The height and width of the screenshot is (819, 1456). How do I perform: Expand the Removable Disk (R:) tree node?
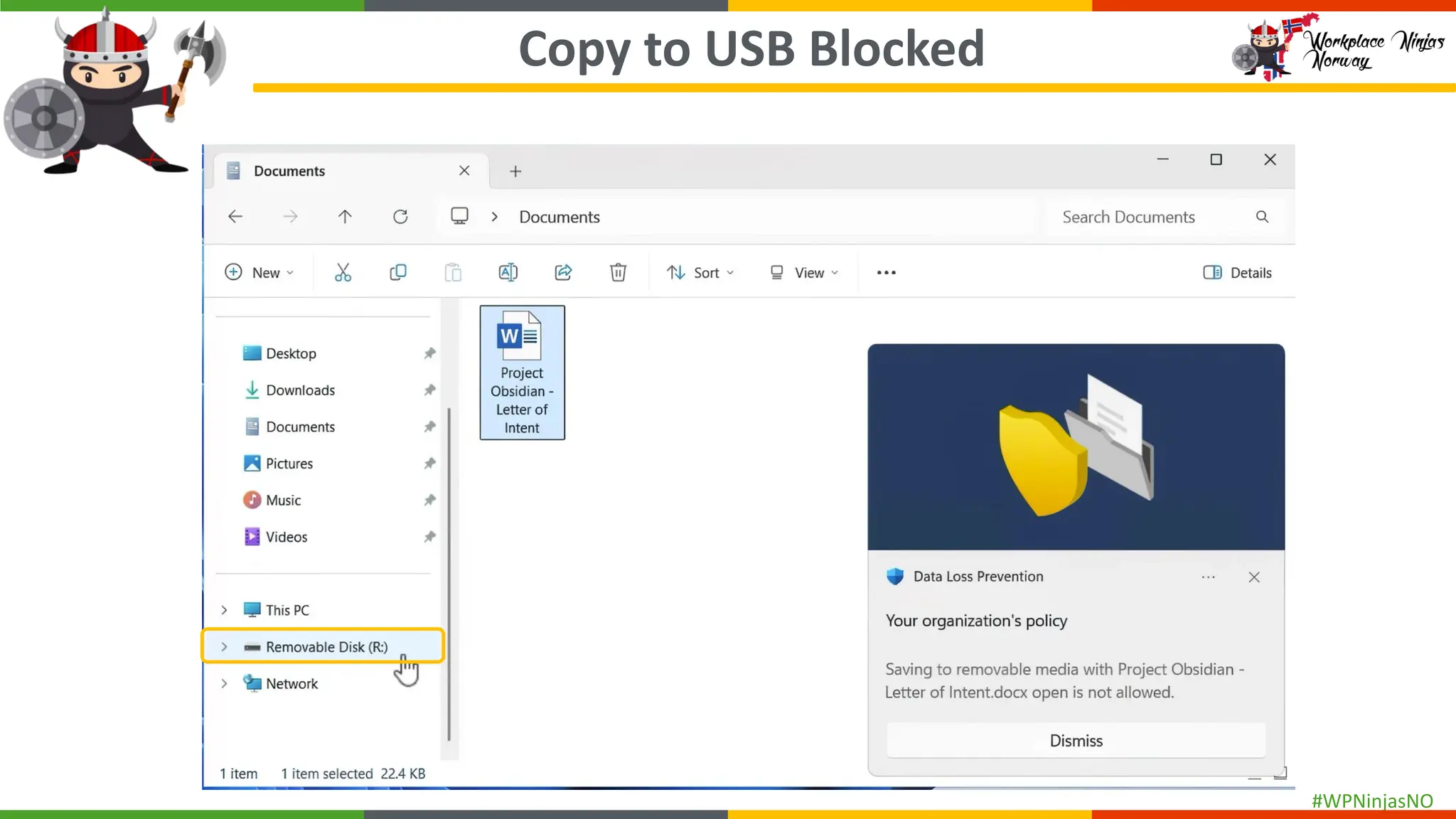tap(224, 647)
